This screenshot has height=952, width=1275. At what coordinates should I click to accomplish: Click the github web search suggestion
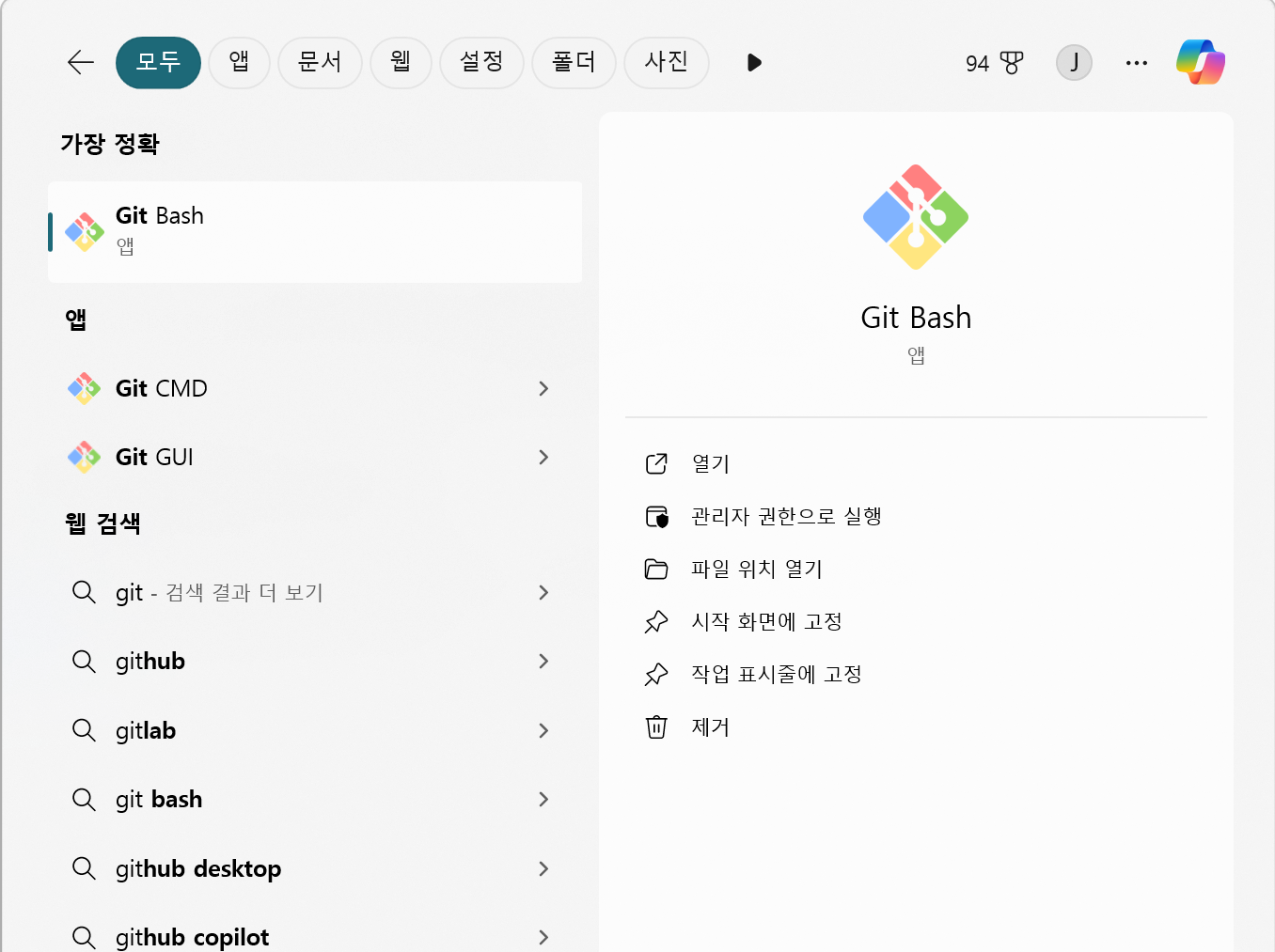coord(315,661)
